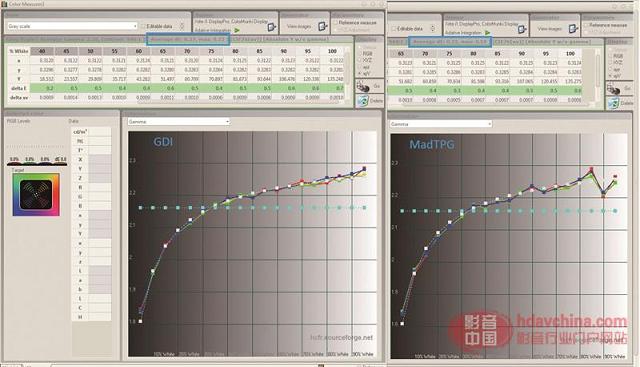The width and height of the screenshot is (640, 367).
Task: Click the Target color wheel swatch
Action: (x=36, y=195)
